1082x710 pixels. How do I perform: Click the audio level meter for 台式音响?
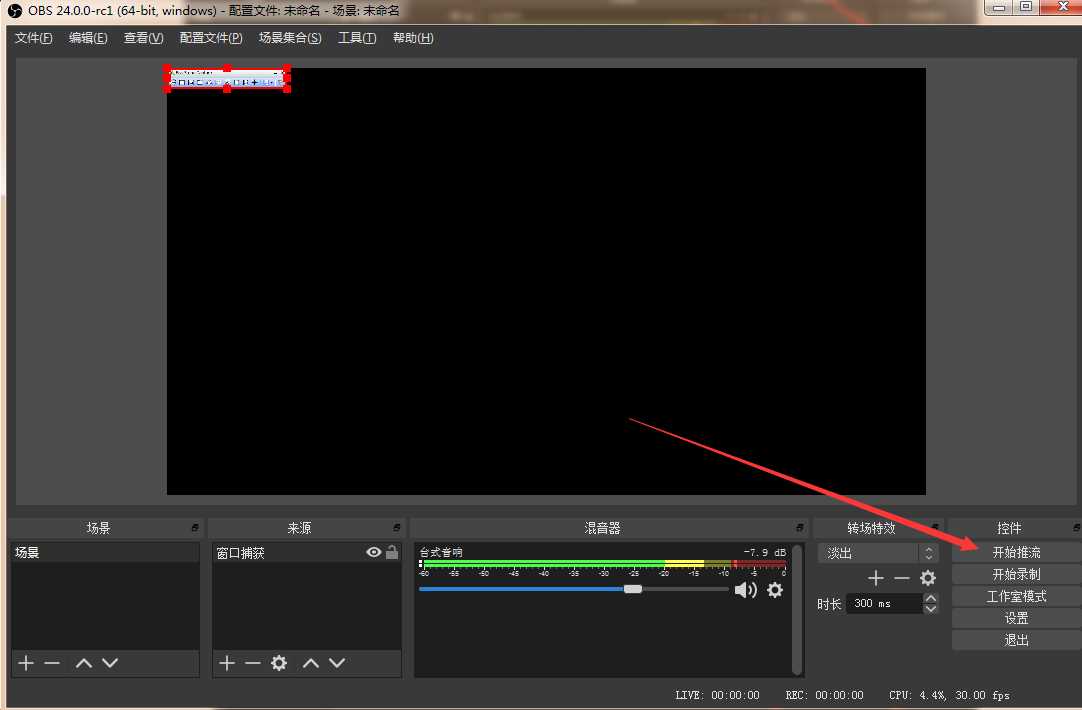point(602,564)
